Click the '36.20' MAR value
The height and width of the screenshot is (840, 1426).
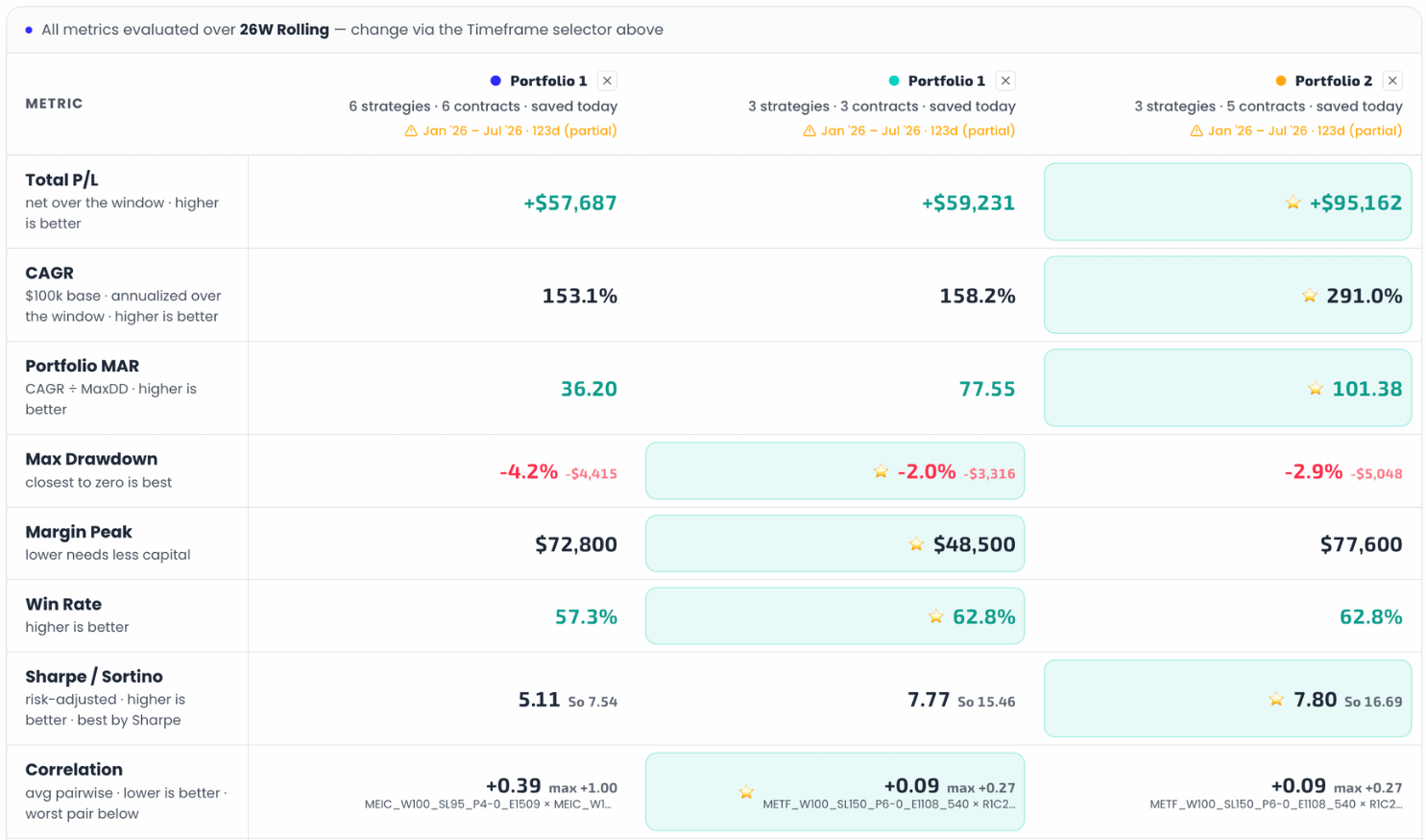pyautogui.click(x=589, y=389)
